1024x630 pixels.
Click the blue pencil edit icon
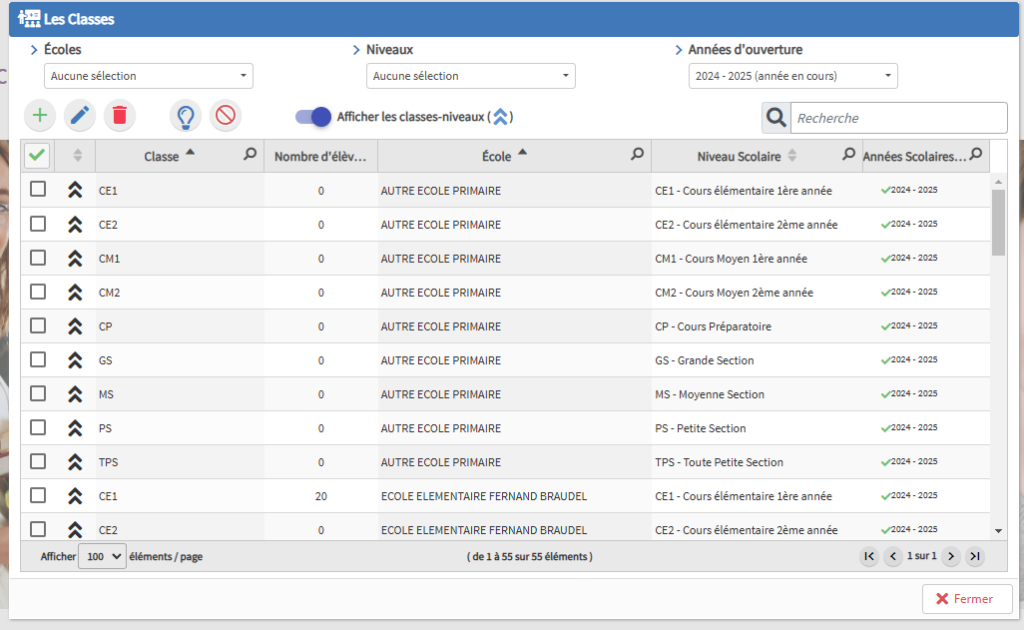(80, 116)
